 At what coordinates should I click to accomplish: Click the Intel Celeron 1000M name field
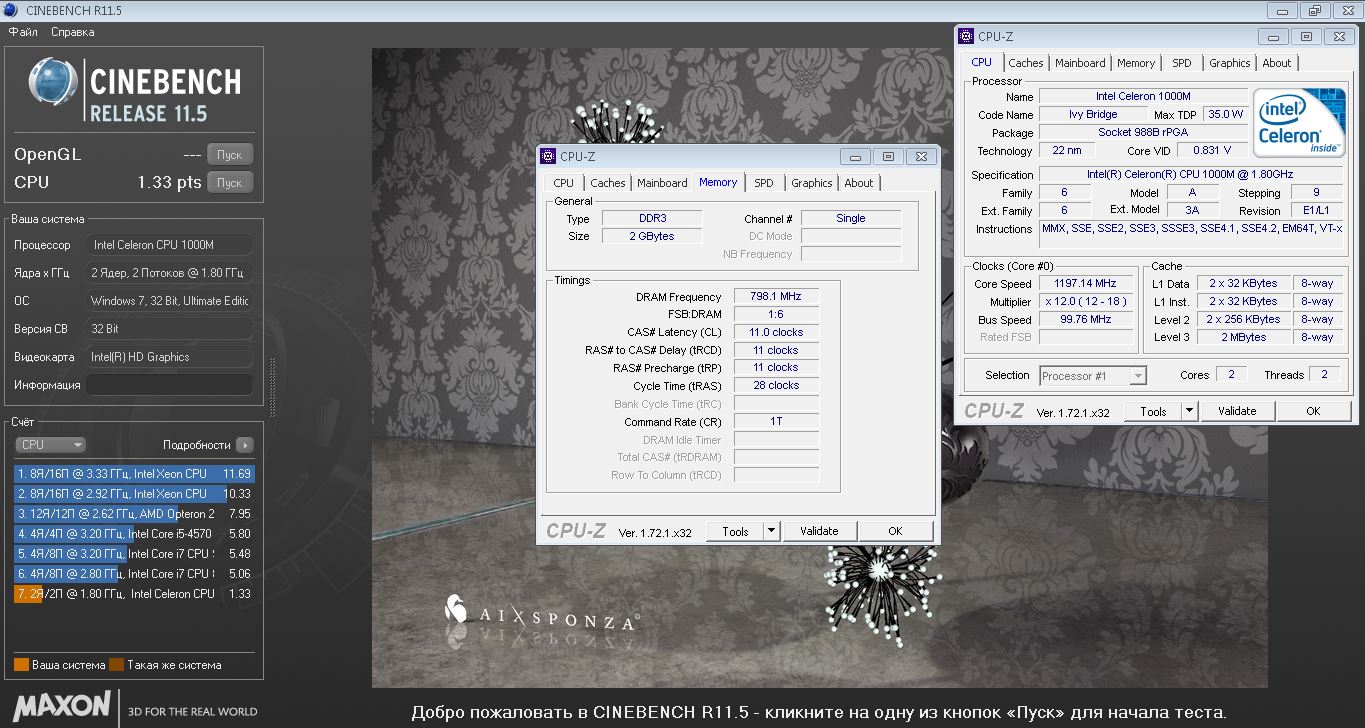point(1143,97)
